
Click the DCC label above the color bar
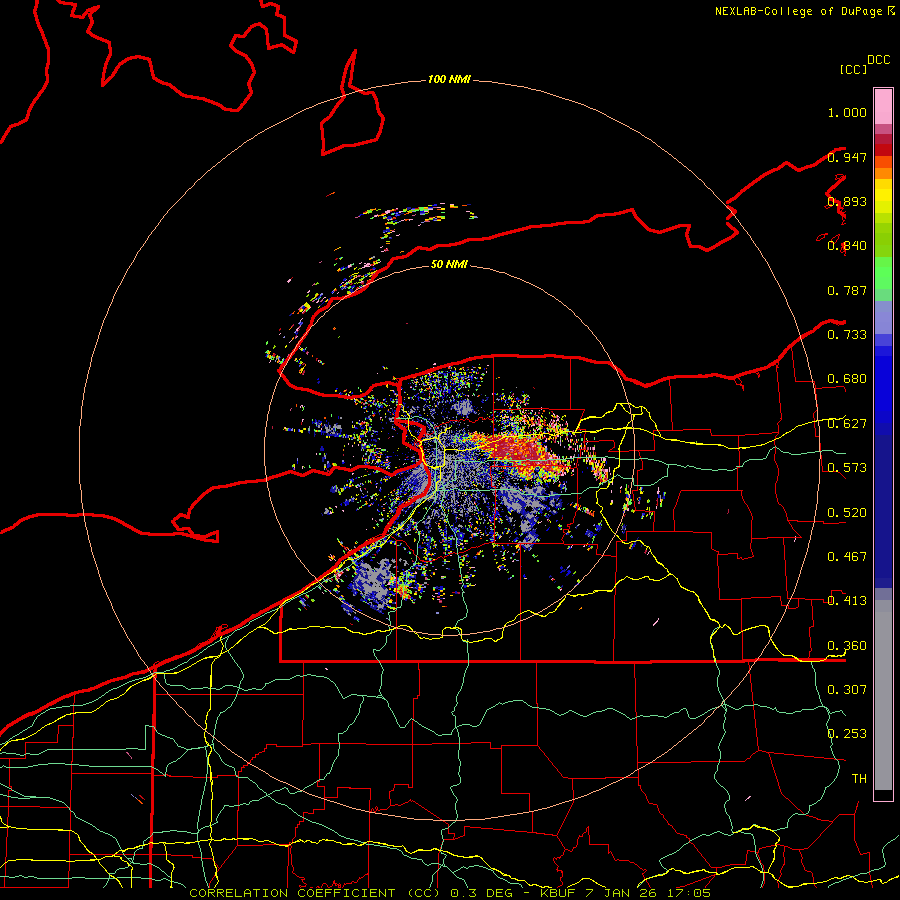[878, 60]
